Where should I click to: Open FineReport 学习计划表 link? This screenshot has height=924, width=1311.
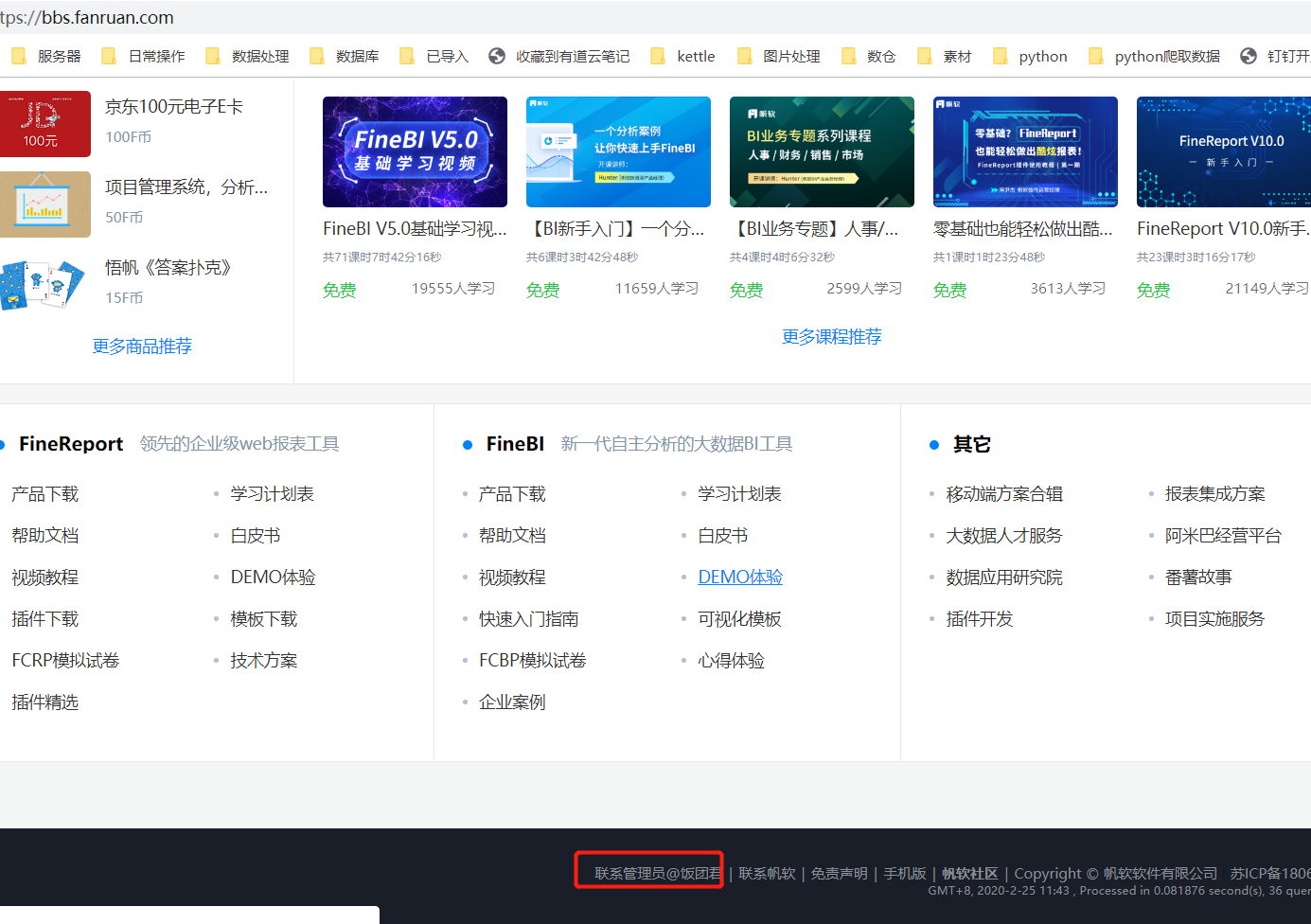(x=273, y=494)
